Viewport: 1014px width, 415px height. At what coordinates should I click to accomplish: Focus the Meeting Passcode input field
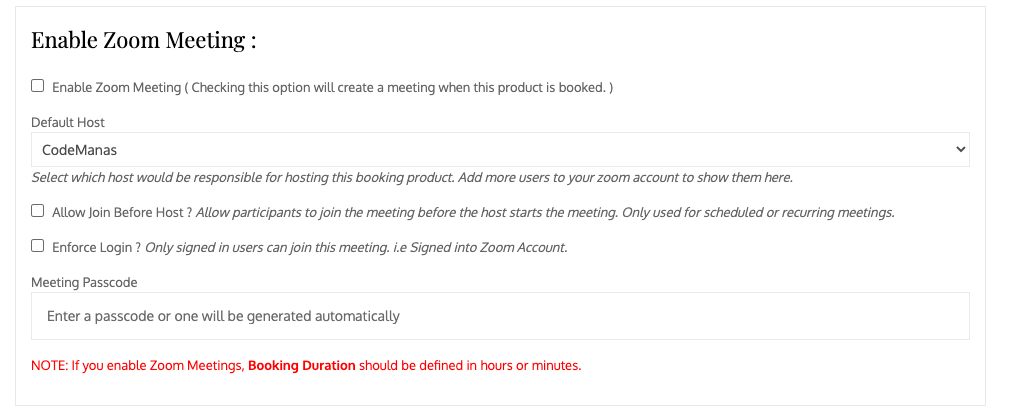[x=500, y=316]
